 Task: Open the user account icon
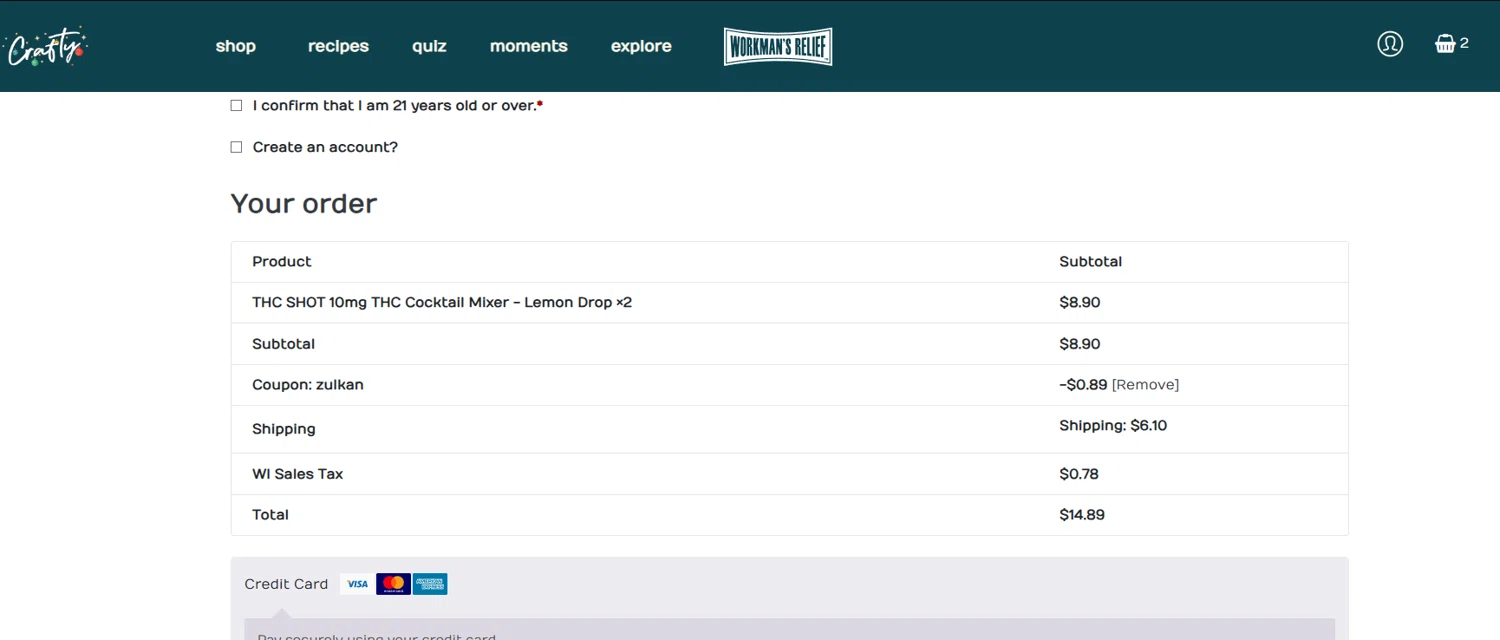pos(1390,44)
